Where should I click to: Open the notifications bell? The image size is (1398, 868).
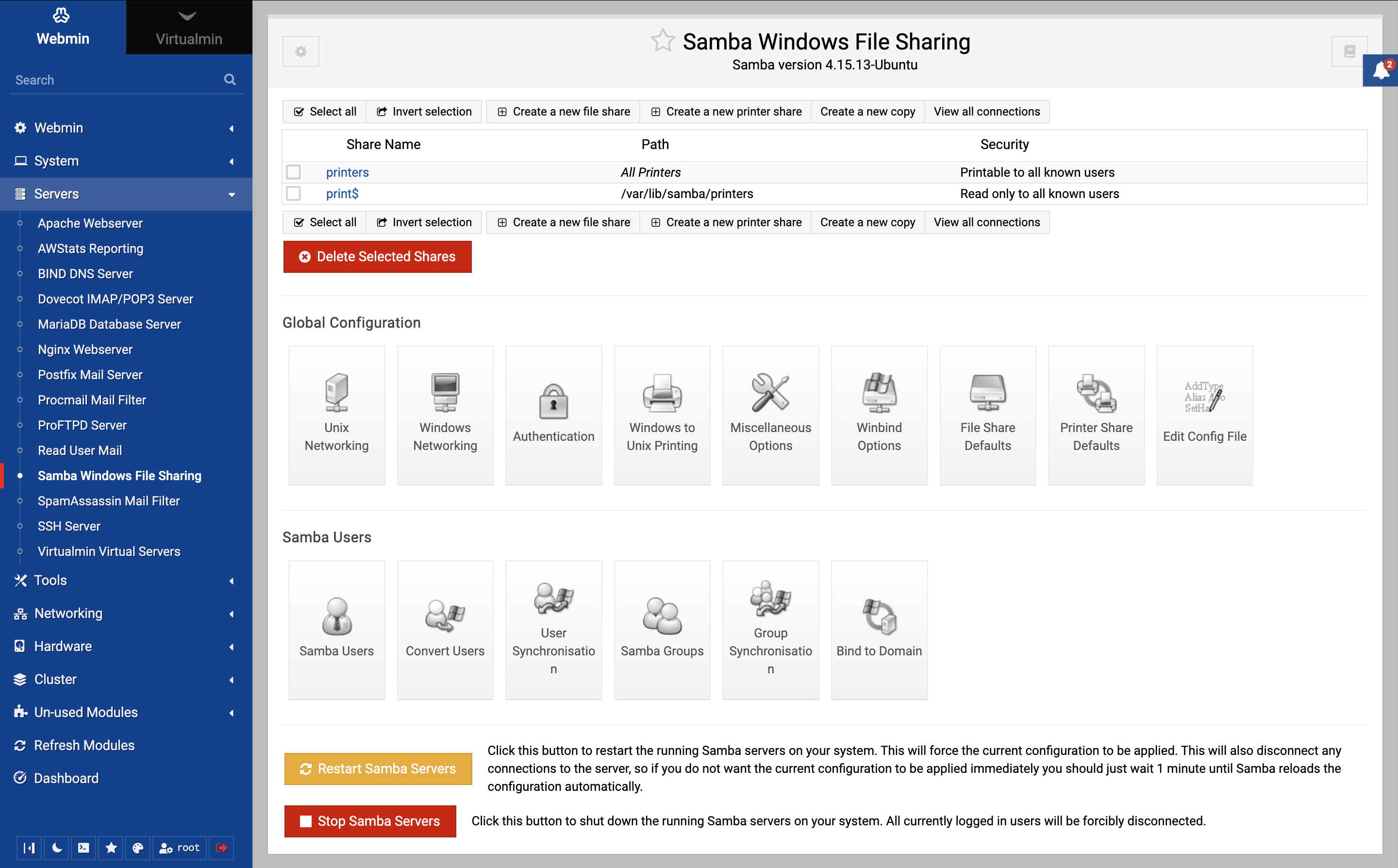[1381, 70]
